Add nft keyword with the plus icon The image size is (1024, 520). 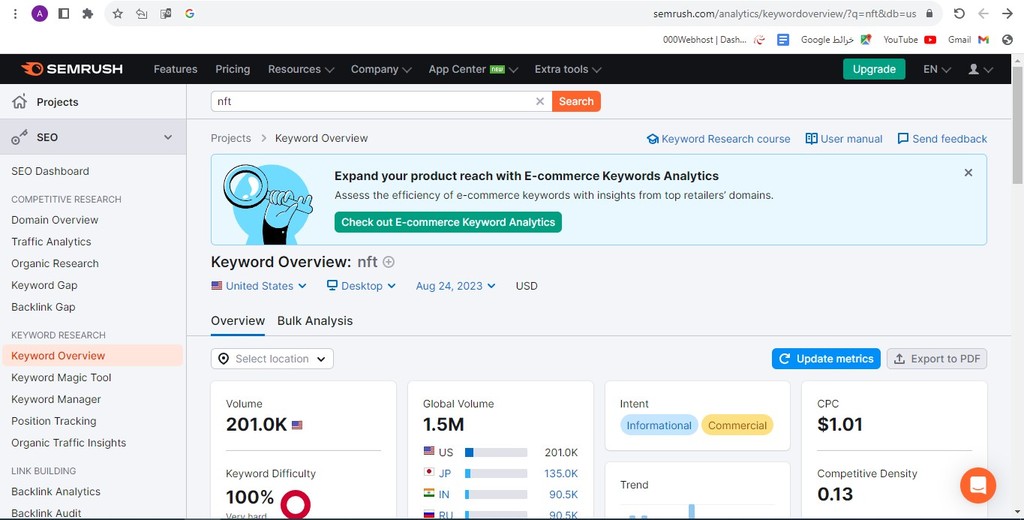click(389, 262)
